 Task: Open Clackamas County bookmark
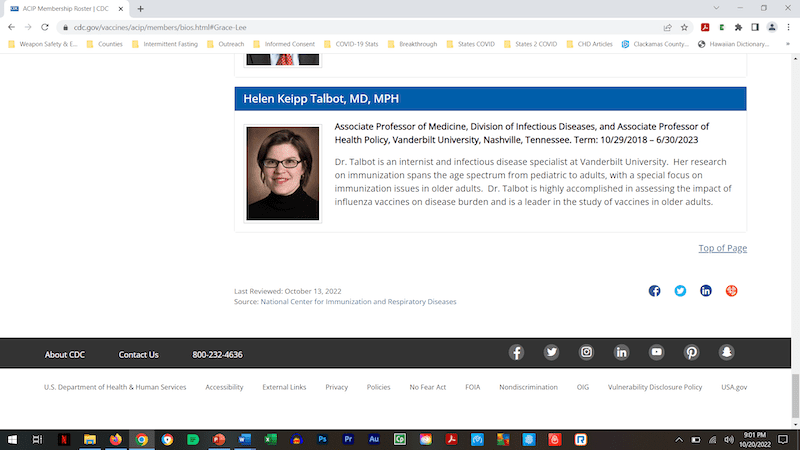click(655, 44)
